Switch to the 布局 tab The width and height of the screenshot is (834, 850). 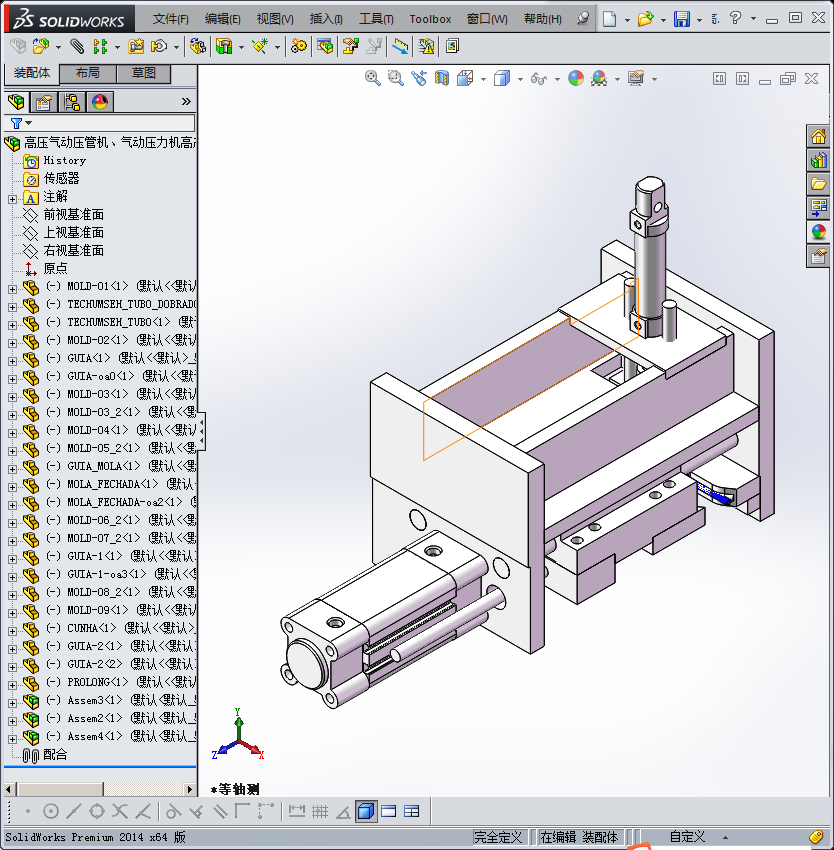87,73
